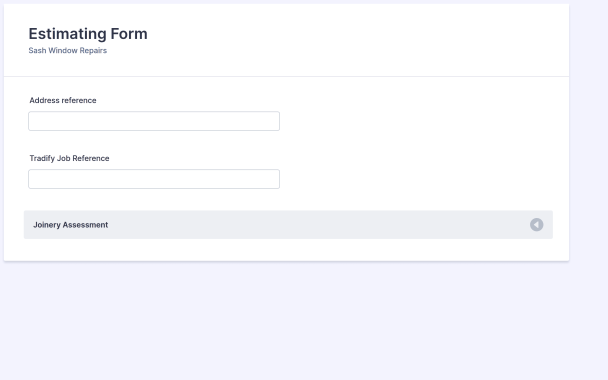Image resolution: width=608 pixels, height=380 pixels.
Task: Show Joinery Assessment contents via round arrow
Action: pos(536,225)
